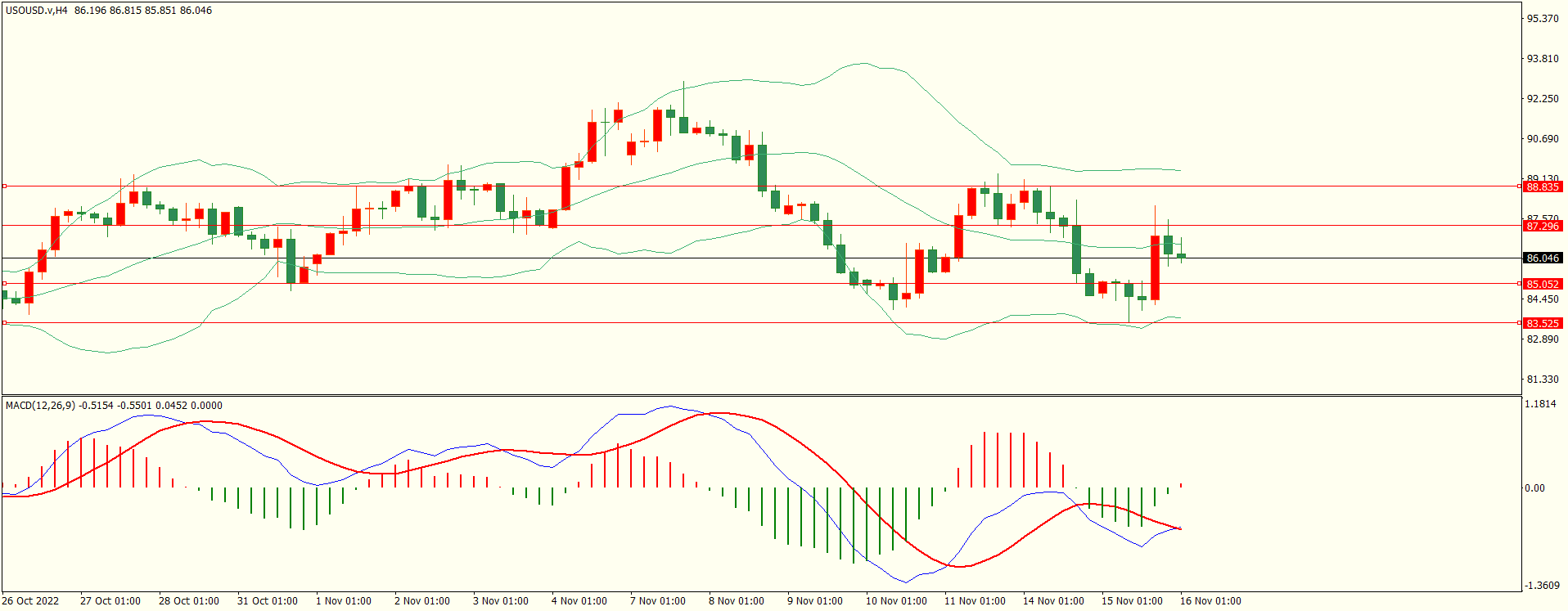Click the USOUSD.v,H4 chart title text
Screen dimensions: 1568x611
click(37, 11)
